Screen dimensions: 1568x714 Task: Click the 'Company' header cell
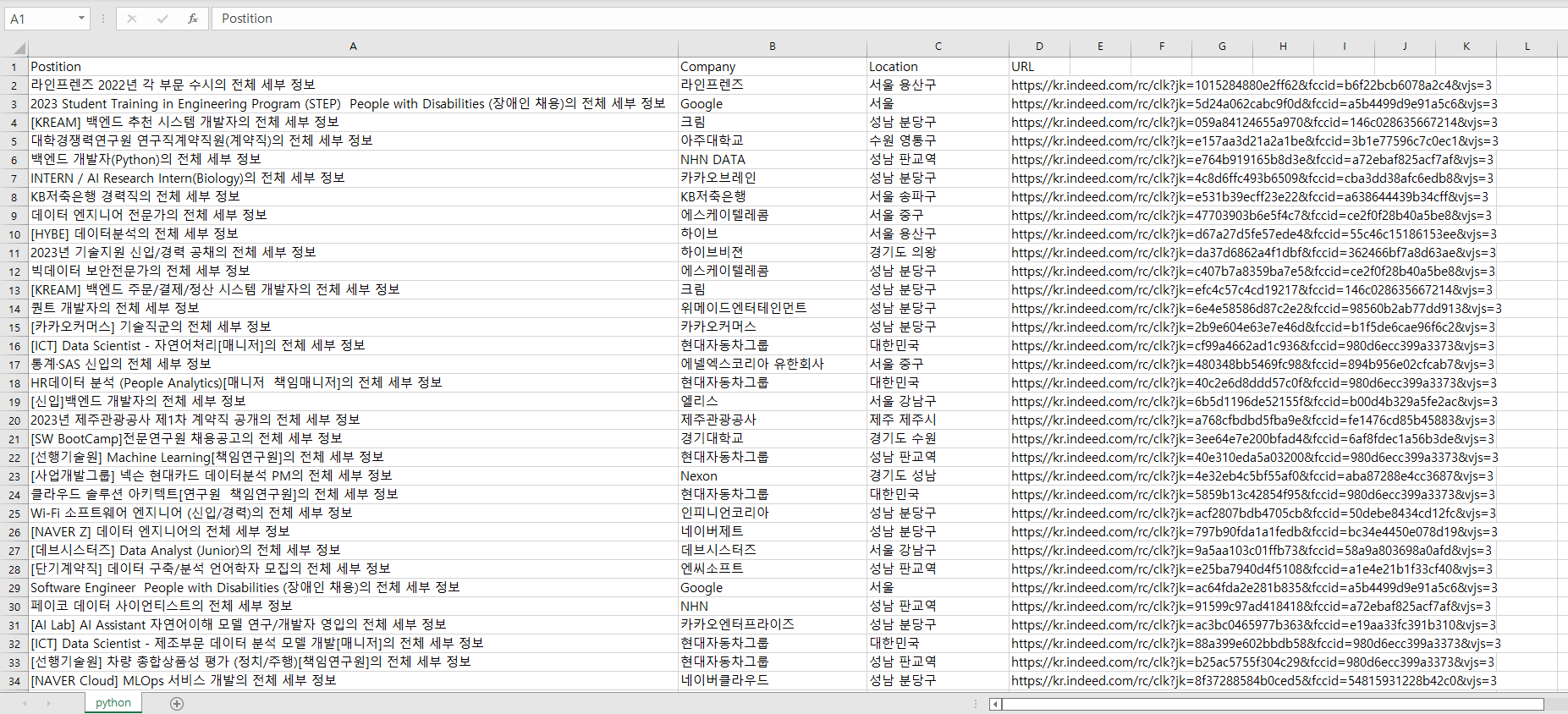[773, 66]
